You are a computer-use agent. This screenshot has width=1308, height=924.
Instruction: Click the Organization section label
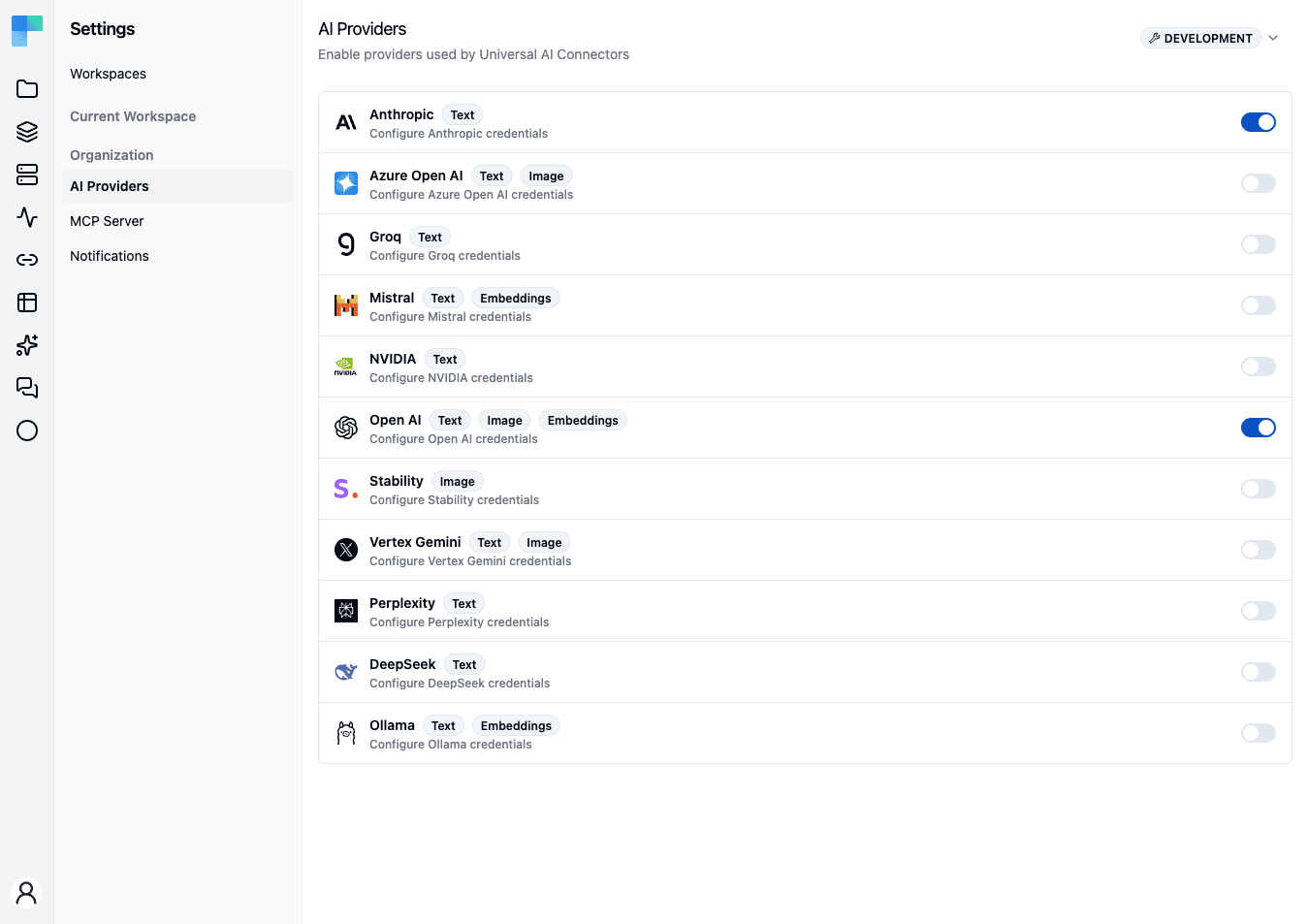click(x=112, y=155)
